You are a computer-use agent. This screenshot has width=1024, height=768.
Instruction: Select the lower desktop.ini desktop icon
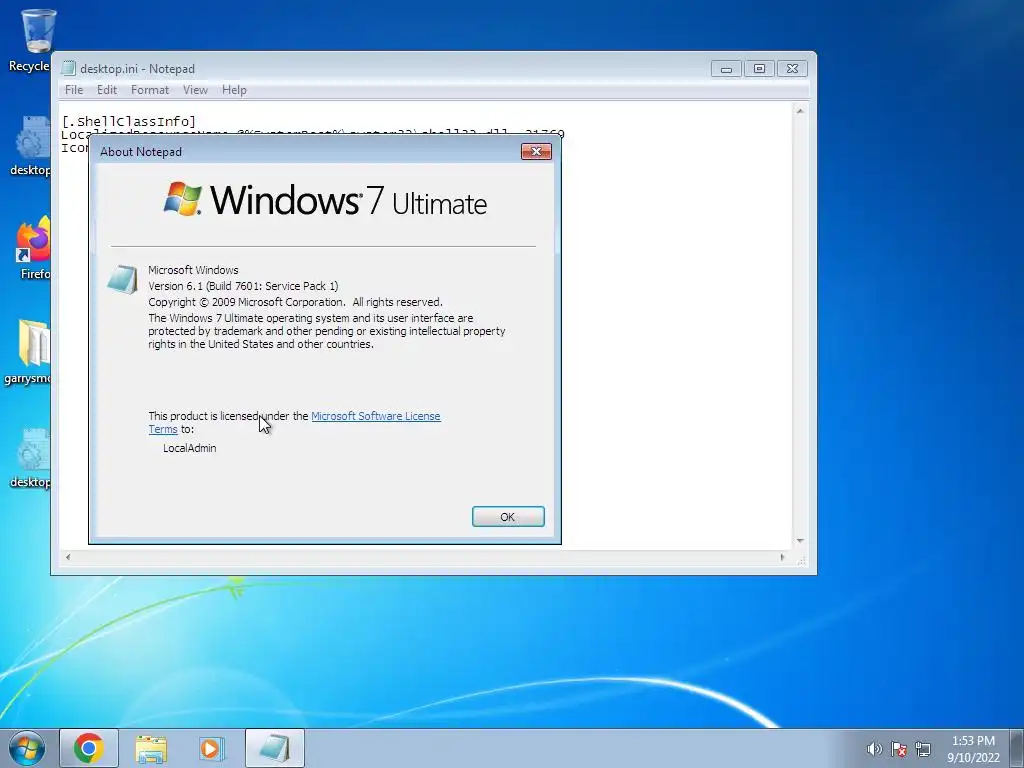pyautogui.click(x=29, y=457)
